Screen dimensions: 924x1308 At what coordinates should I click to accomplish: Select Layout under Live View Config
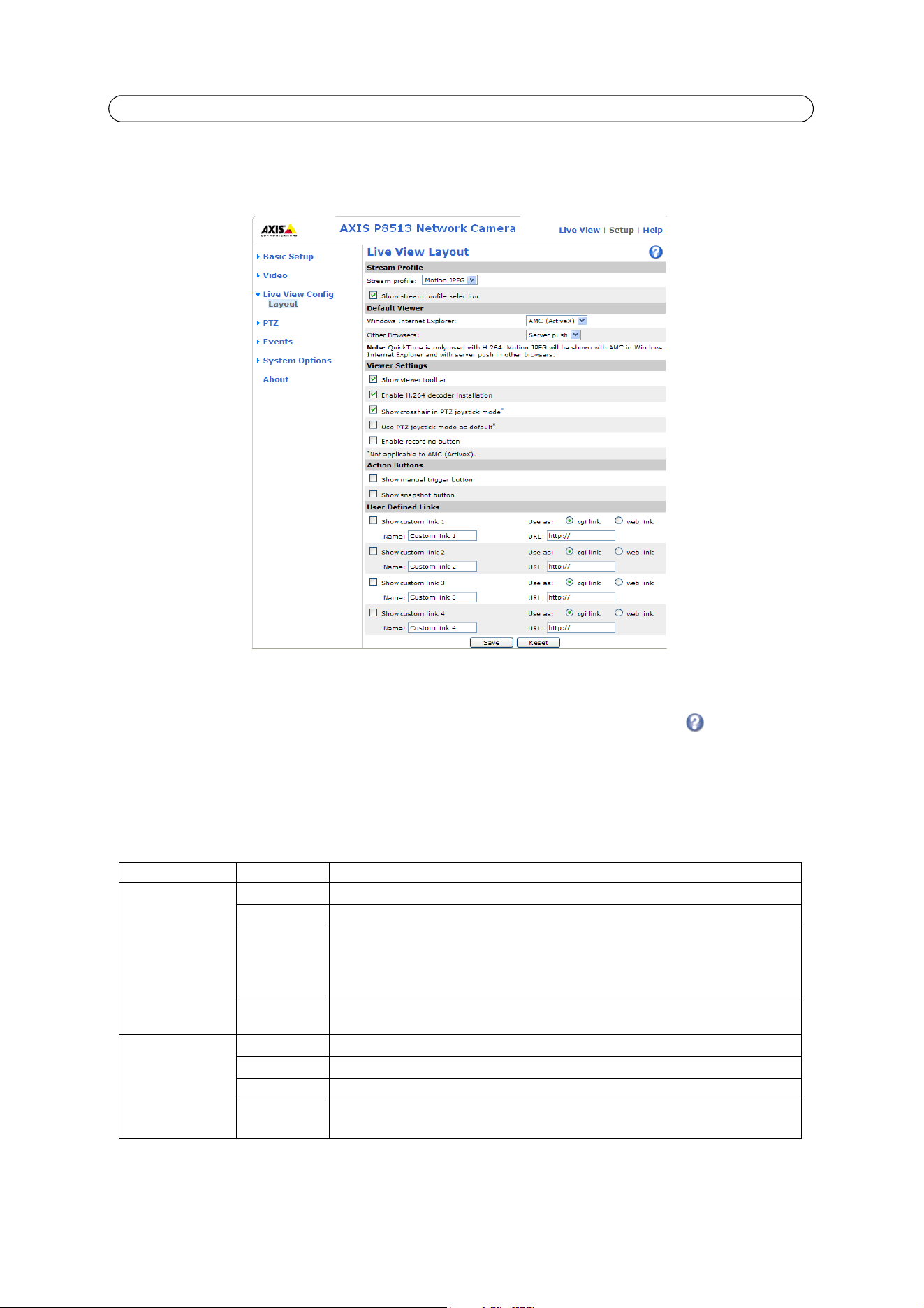point(284,305)
